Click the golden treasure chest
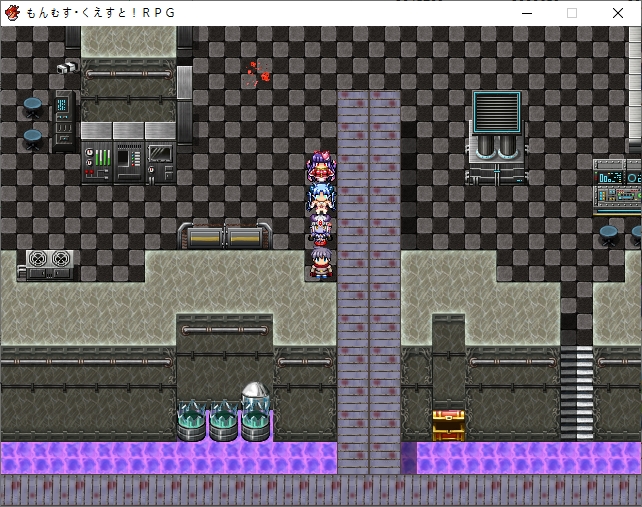 click(449, 426)
